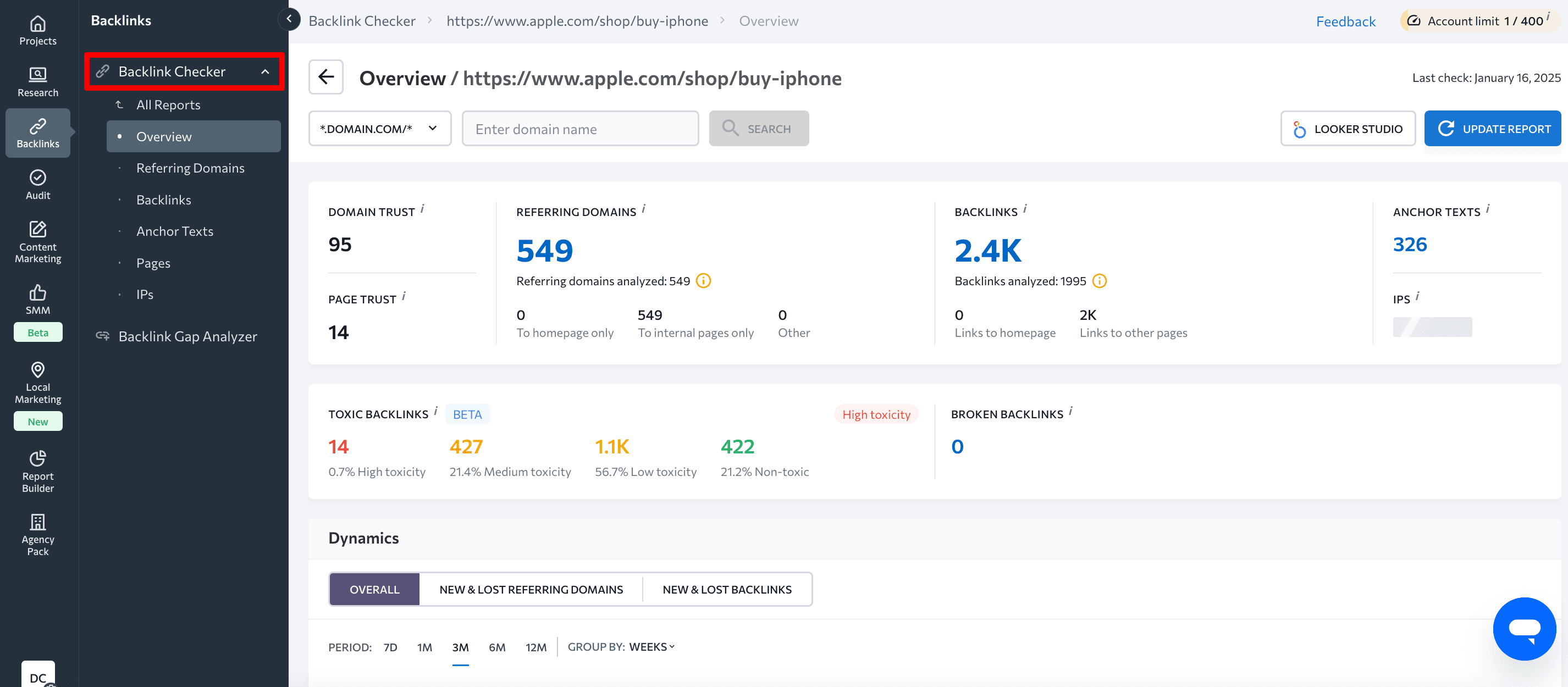
Task: Switch to New & Lost Backlinks tab
Action: [727, 589]
